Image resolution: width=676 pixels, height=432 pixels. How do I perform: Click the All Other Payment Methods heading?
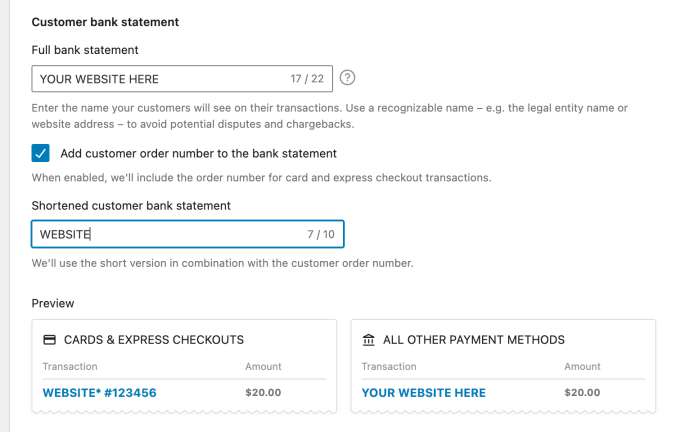[x=474, y=340]
